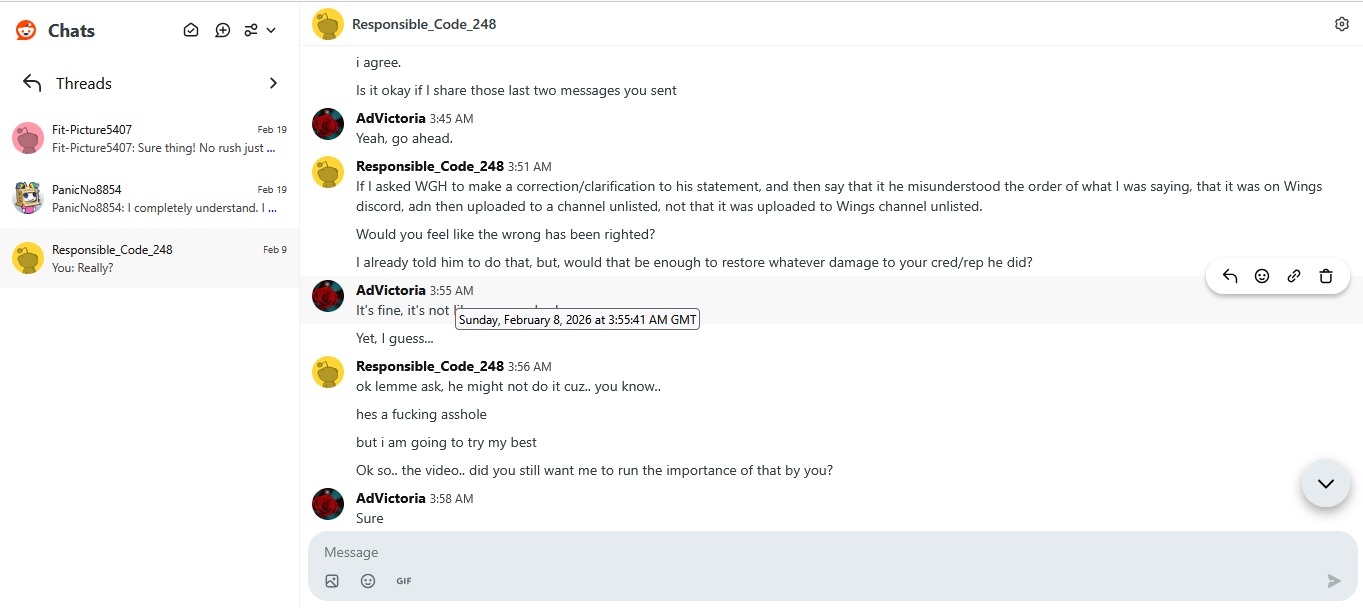Open Fit-Picture5407 conversation
Screen dimensions: 1363x608
click(150, 138)
